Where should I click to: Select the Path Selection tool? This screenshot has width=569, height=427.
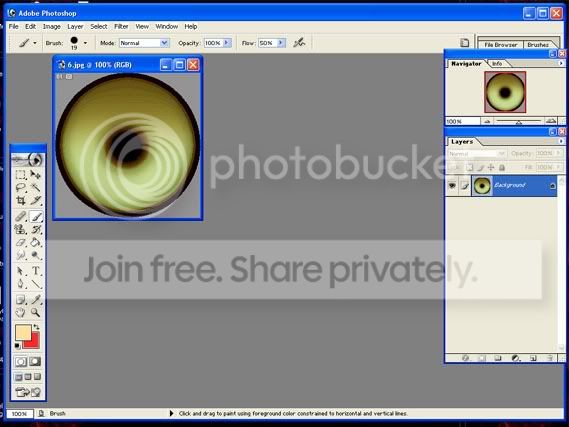pos(21,271)
